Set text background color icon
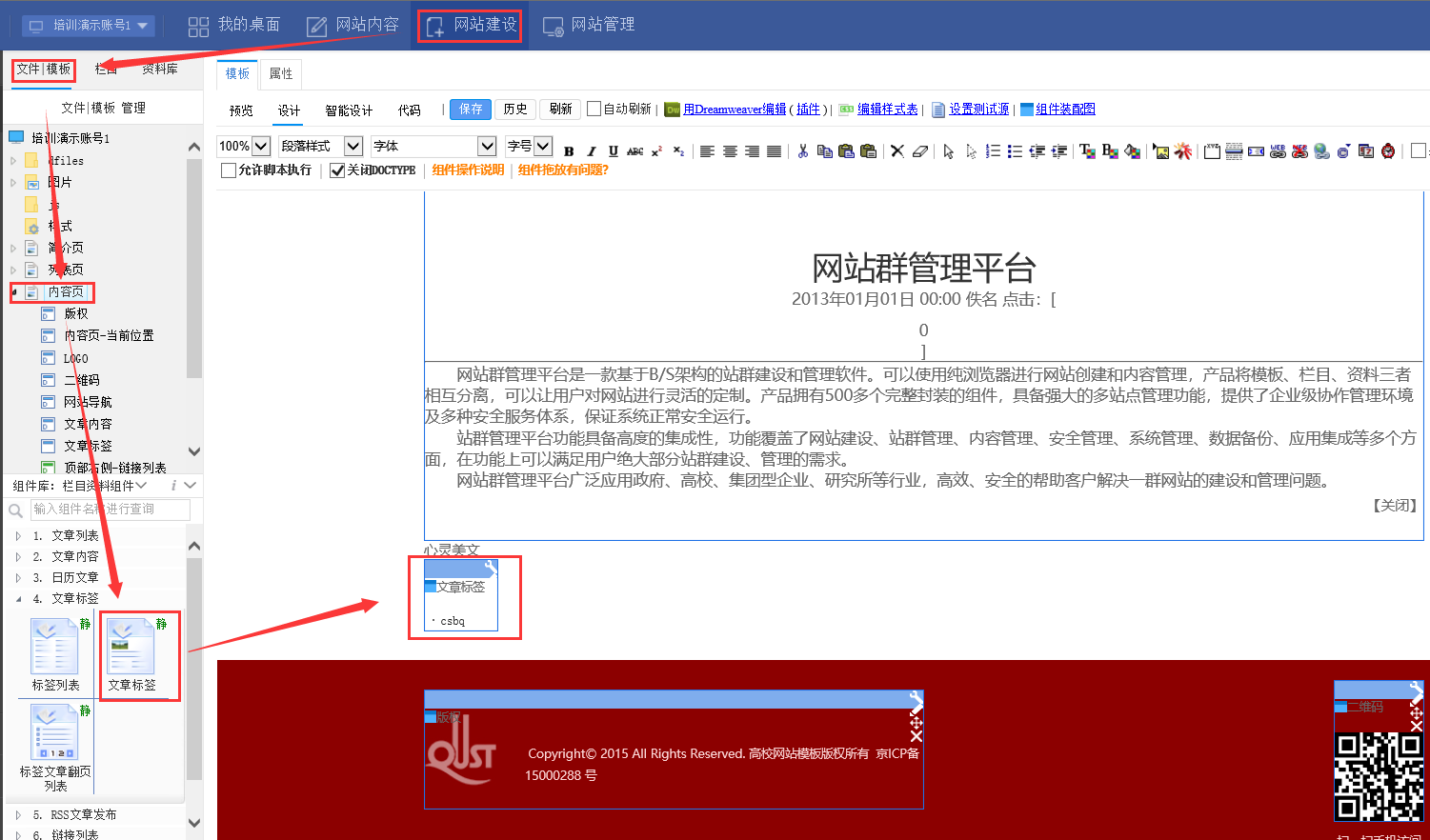Screen dimensions: 1430x840 click(x=1110, y=150)
